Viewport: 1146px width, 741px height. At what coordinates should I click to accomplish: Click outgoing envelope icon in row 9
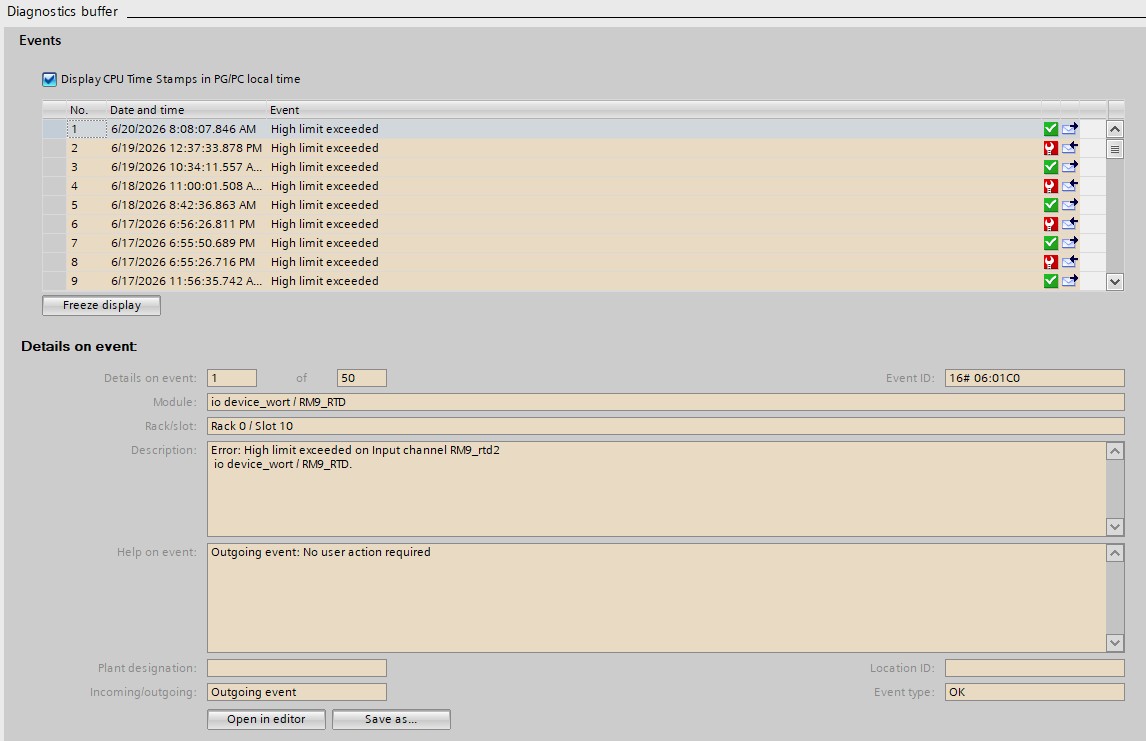1070,281
